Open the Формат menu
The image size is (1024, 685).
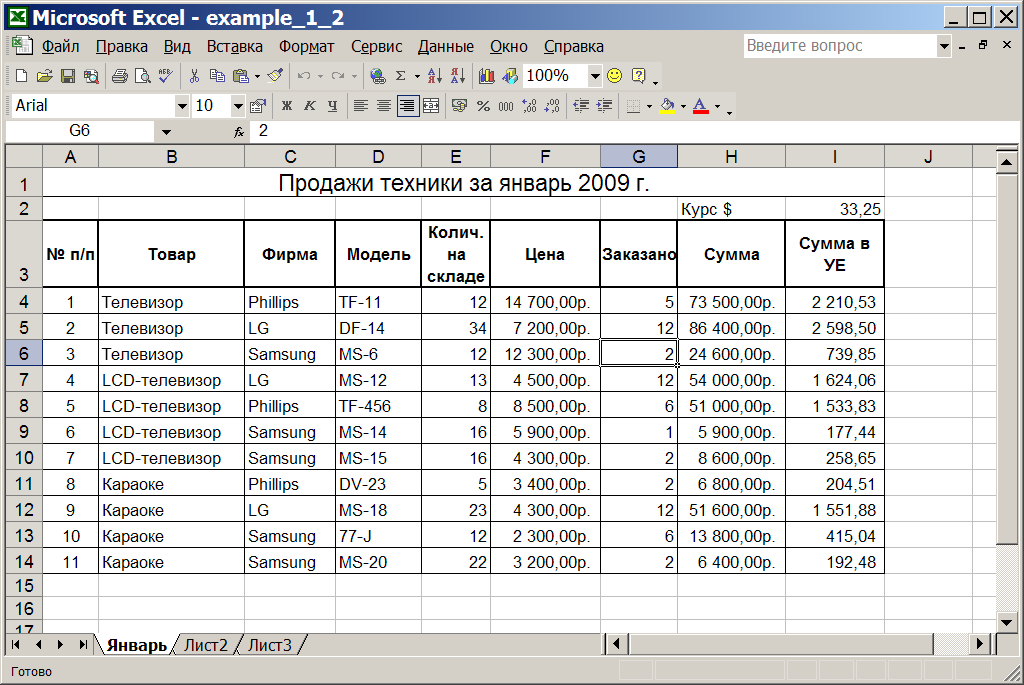coord(306,46)
